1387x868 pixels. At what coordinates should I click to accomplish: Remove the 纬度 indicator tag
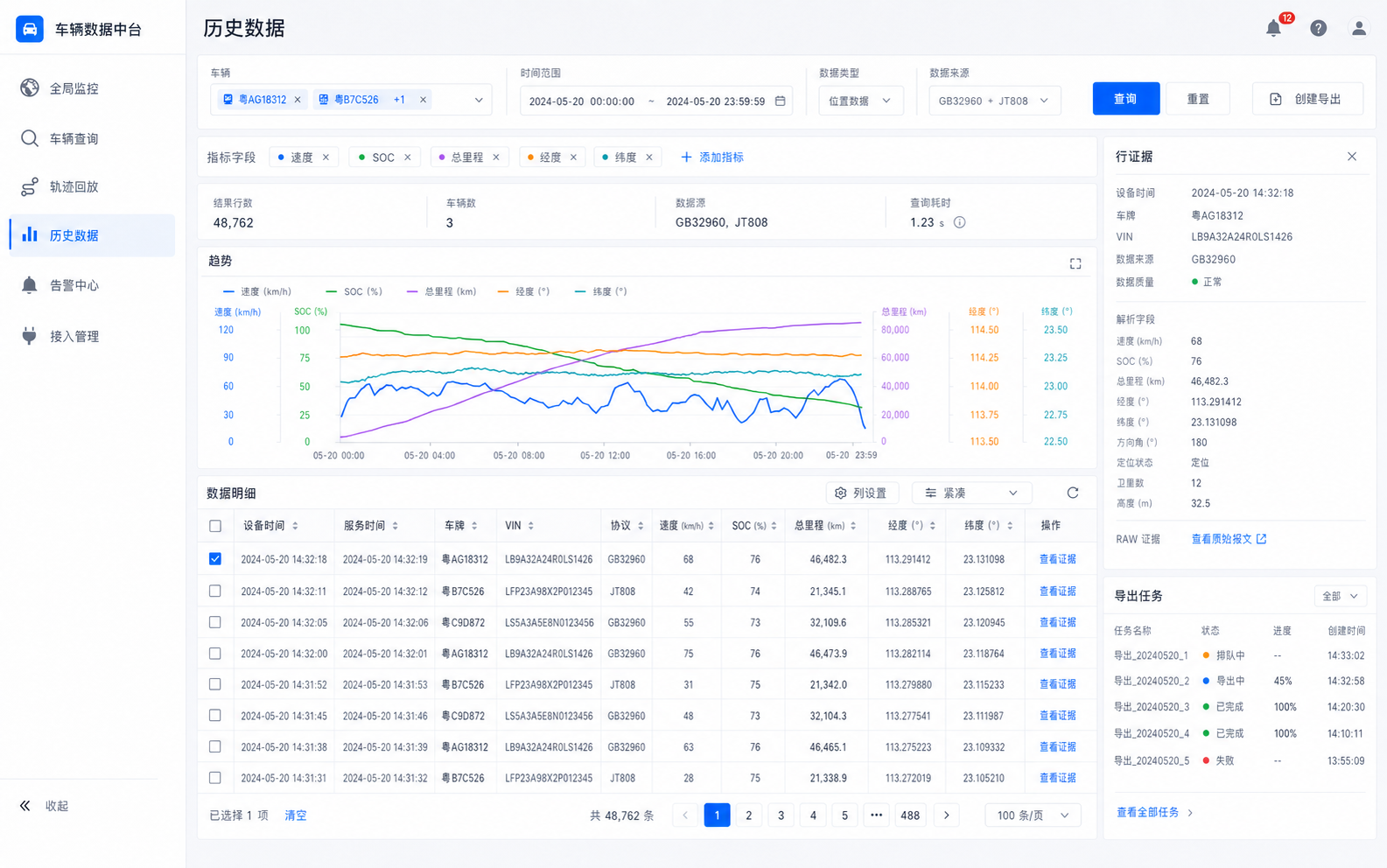point(649,157)
